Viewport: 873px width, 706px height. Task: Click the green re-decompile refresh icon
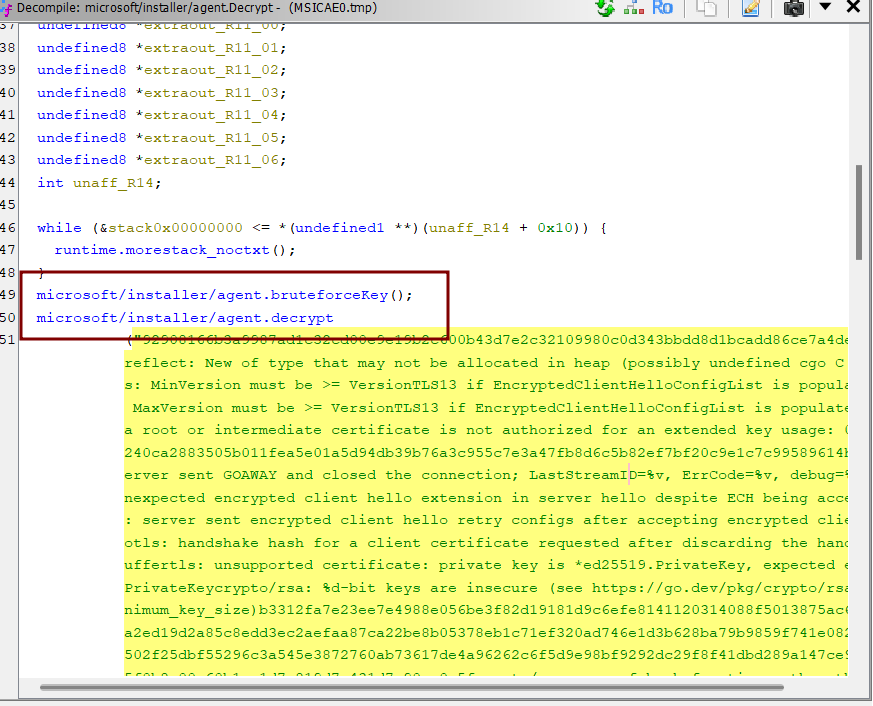pos(605,8)
